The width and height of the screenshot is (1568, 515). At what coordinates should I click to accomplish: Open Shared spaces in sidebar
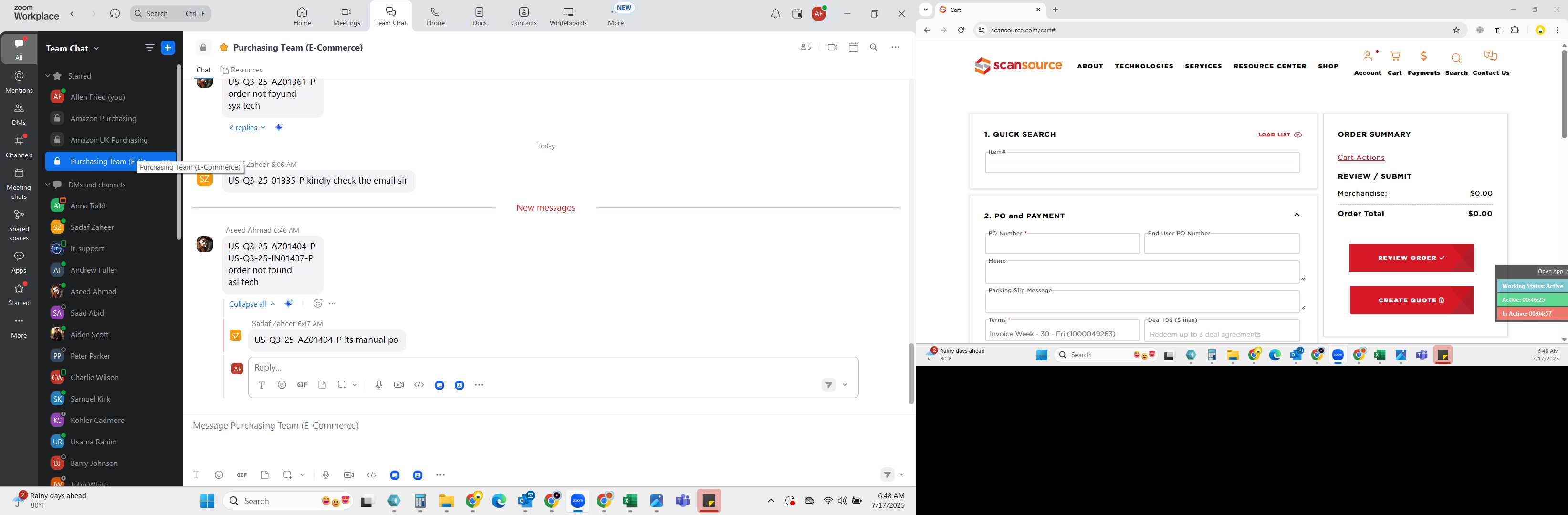(x=19, y=225)
